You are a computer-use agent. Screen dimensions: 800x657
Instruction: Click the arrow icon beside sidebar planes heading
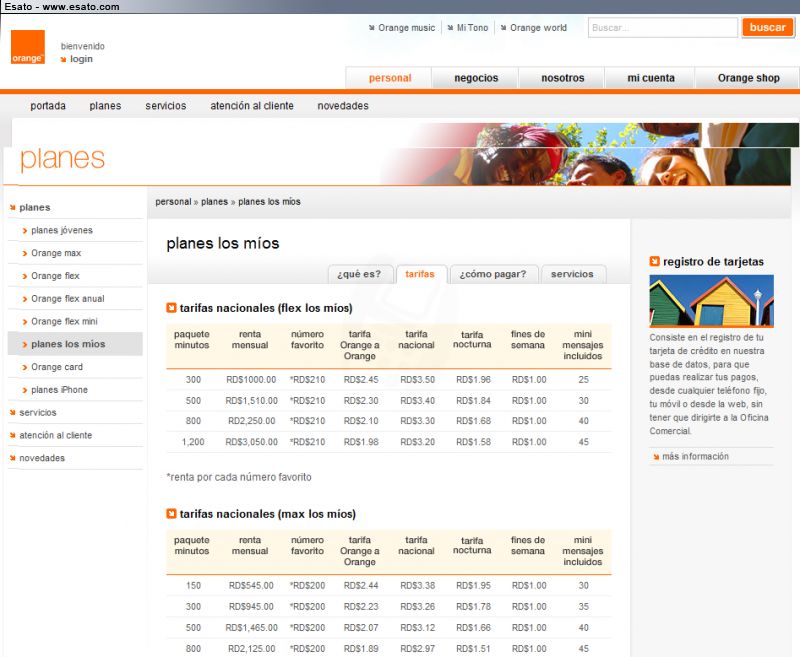13,208
